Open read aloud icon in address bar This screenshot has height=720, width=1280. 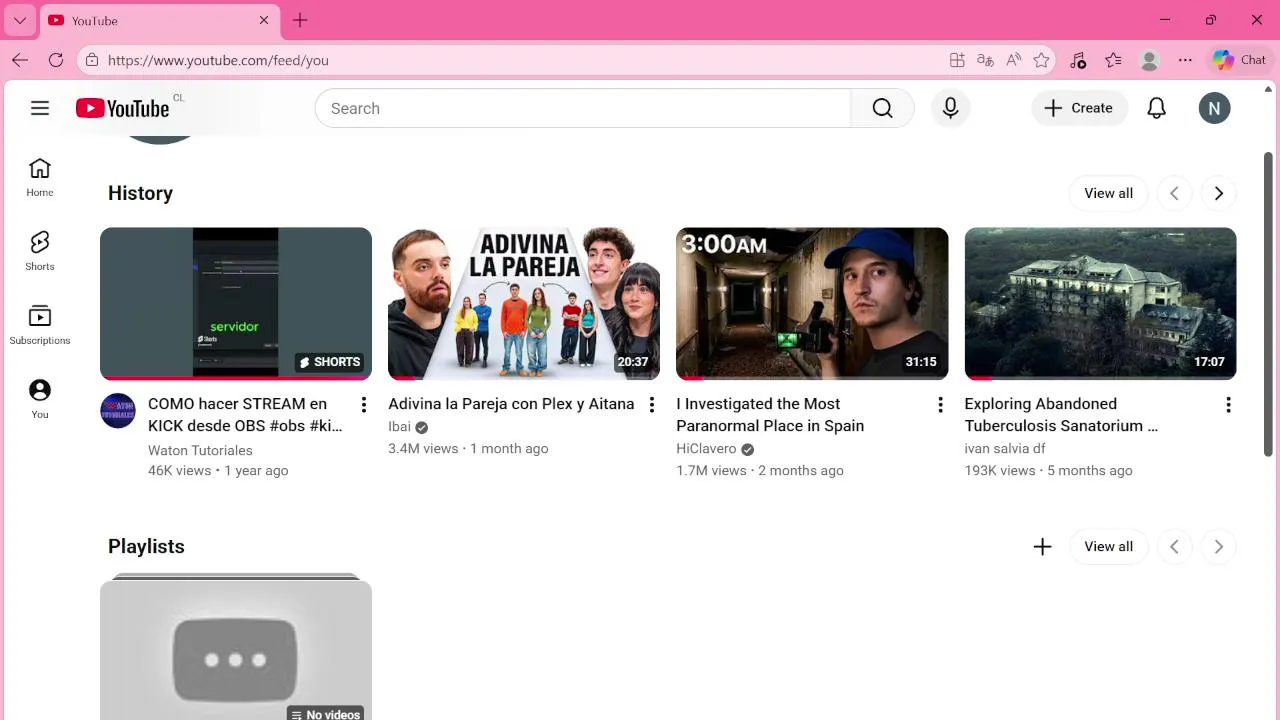(1013, 60)
